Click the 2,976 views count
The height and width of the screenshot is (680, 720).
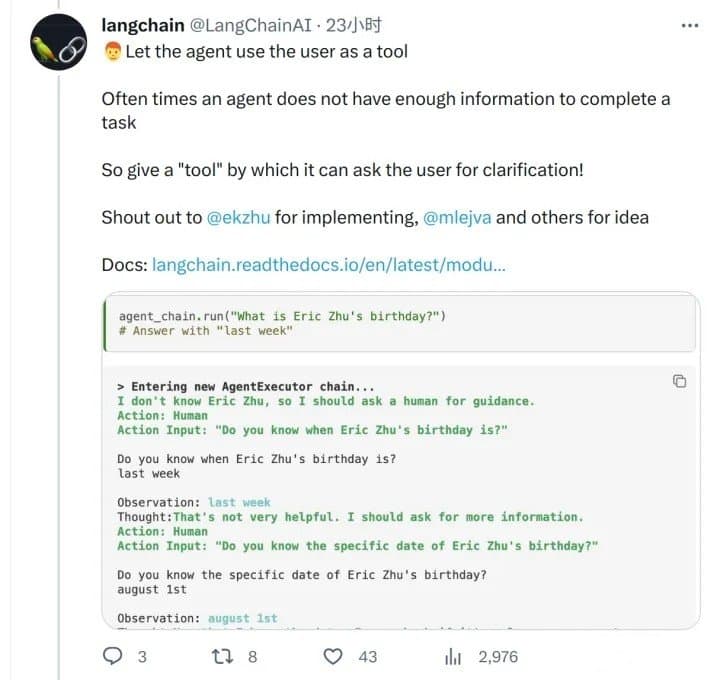498,656
